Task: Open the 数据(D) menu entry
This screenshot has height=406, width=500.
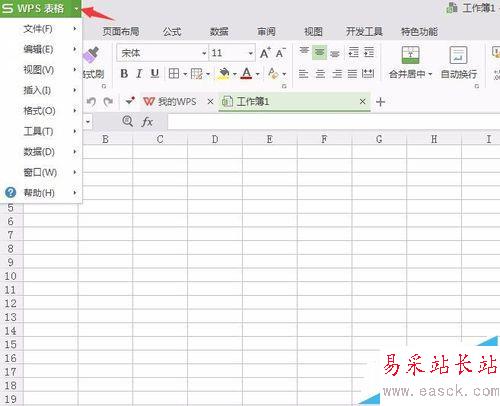Action: click(x=41, y=152)
